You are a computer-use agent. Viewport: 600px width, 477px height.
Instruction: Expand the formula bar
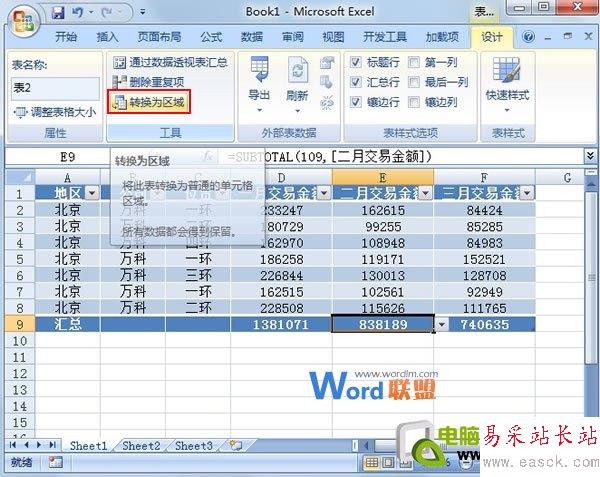click(x=590, y=156)
